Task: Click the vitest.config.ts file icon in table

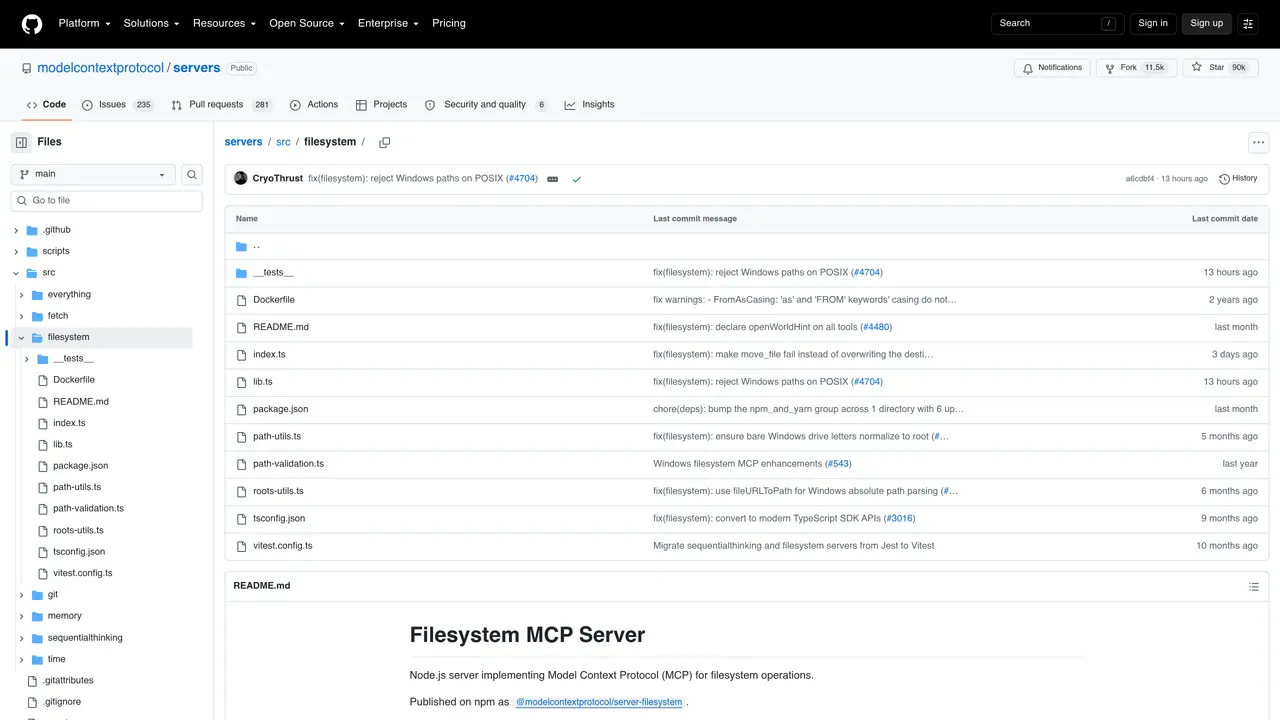Action: (x=241, y=546)
